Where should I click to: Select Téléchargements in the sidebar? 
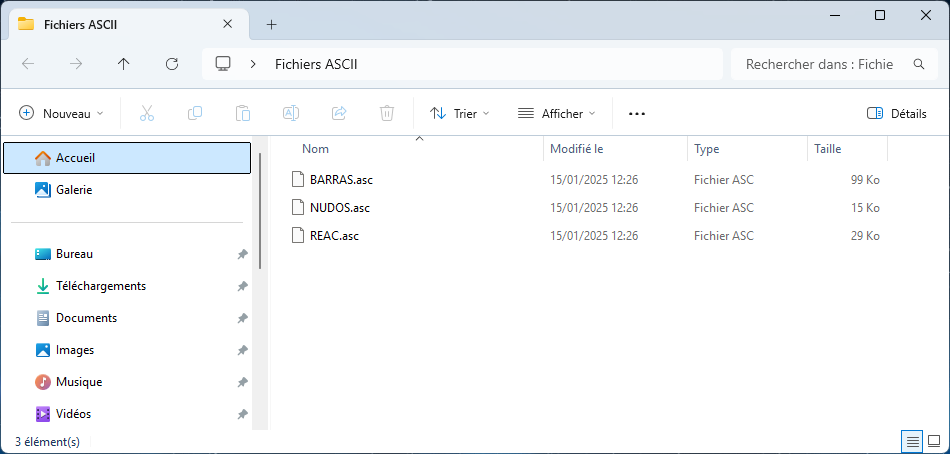tap(100, 286)
